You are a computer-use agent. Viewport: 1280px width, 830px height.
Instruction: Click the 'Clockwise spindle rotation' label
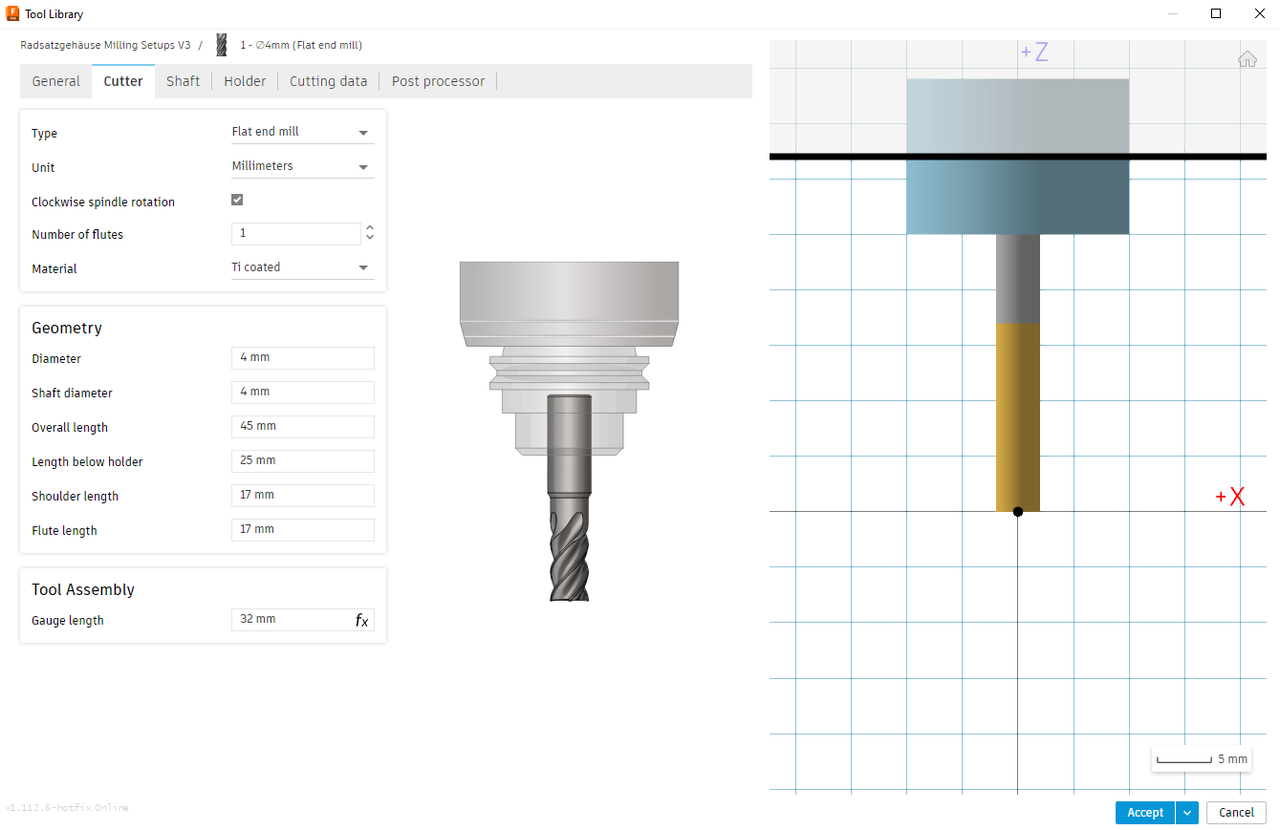pyautogui.click(x=103, y=202)
